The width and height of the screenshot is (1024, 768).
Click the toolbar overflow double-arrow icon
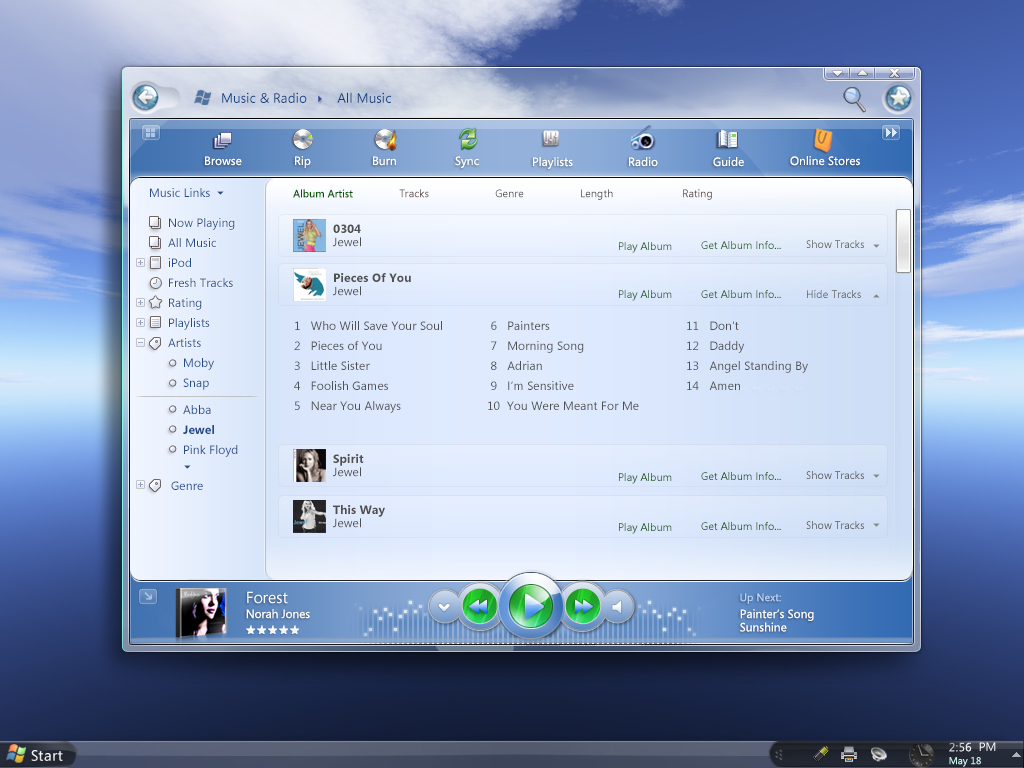coord(891,133)
